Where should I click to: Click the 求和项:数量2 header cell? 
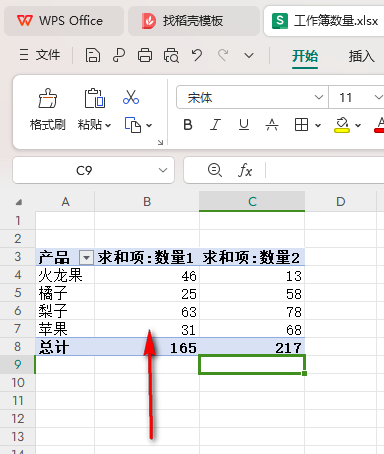click(x=252, y=257)
